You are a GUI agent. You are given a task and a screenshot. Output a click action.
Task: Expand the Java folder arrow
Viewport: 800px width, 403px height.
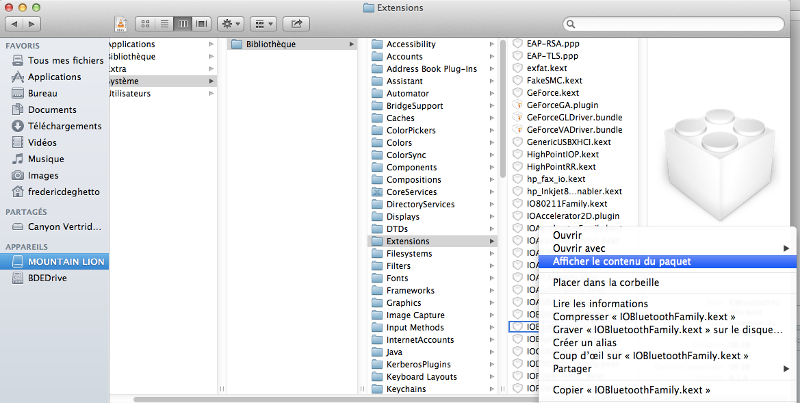492,352
